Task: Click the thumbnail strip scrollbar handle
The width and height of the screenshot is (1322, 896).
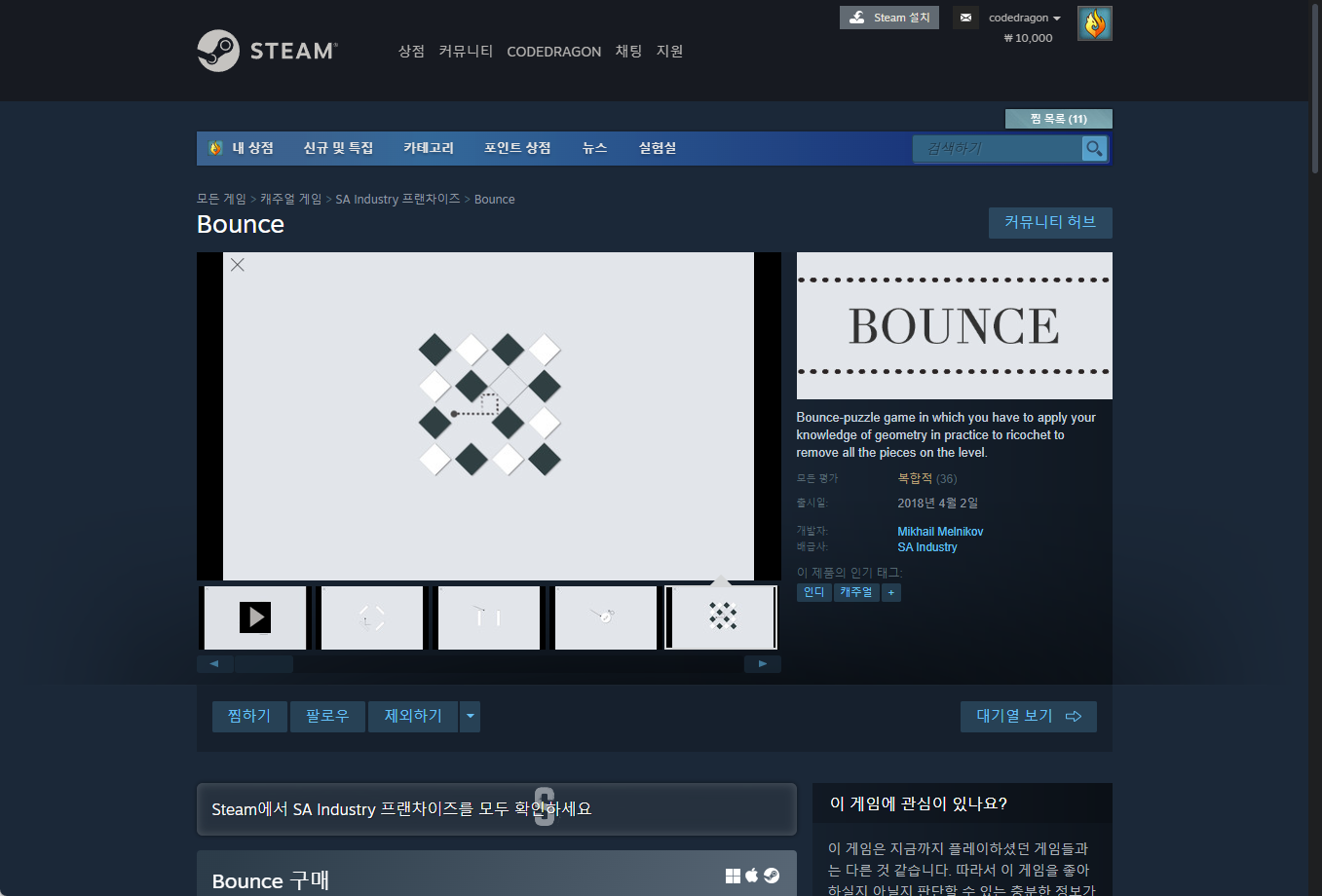Action: tap(264, 664)
